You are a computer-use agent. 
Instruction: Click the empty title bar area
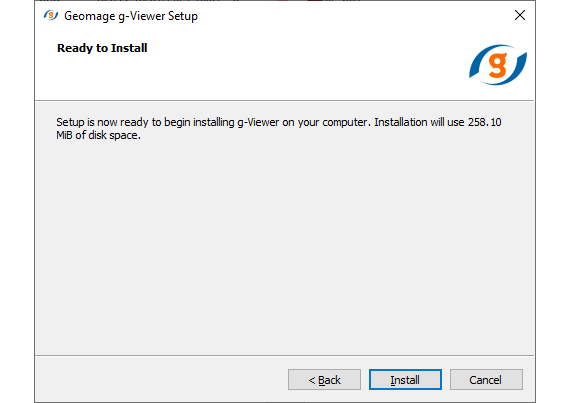click(x=353, y=16)
